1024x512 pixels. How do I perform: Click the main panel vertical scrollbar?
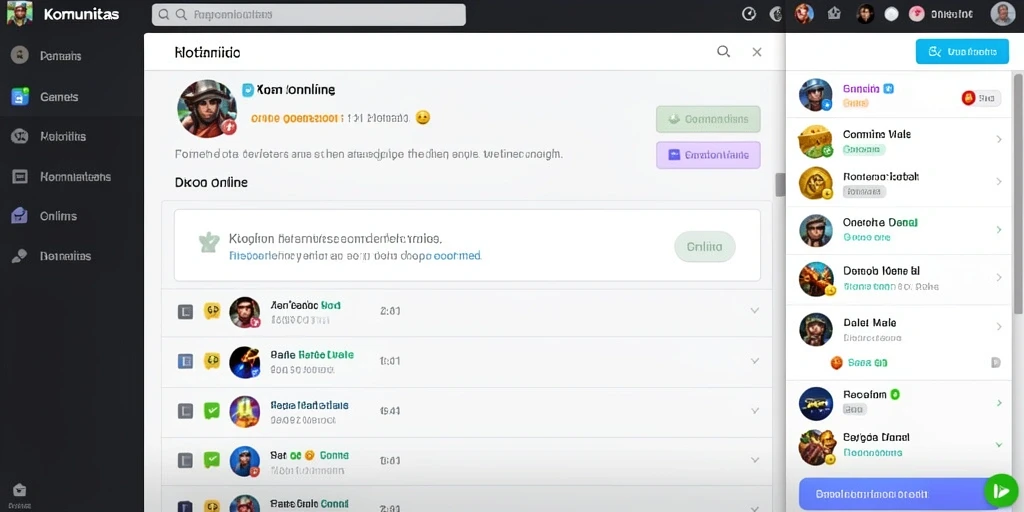(780, 185)
